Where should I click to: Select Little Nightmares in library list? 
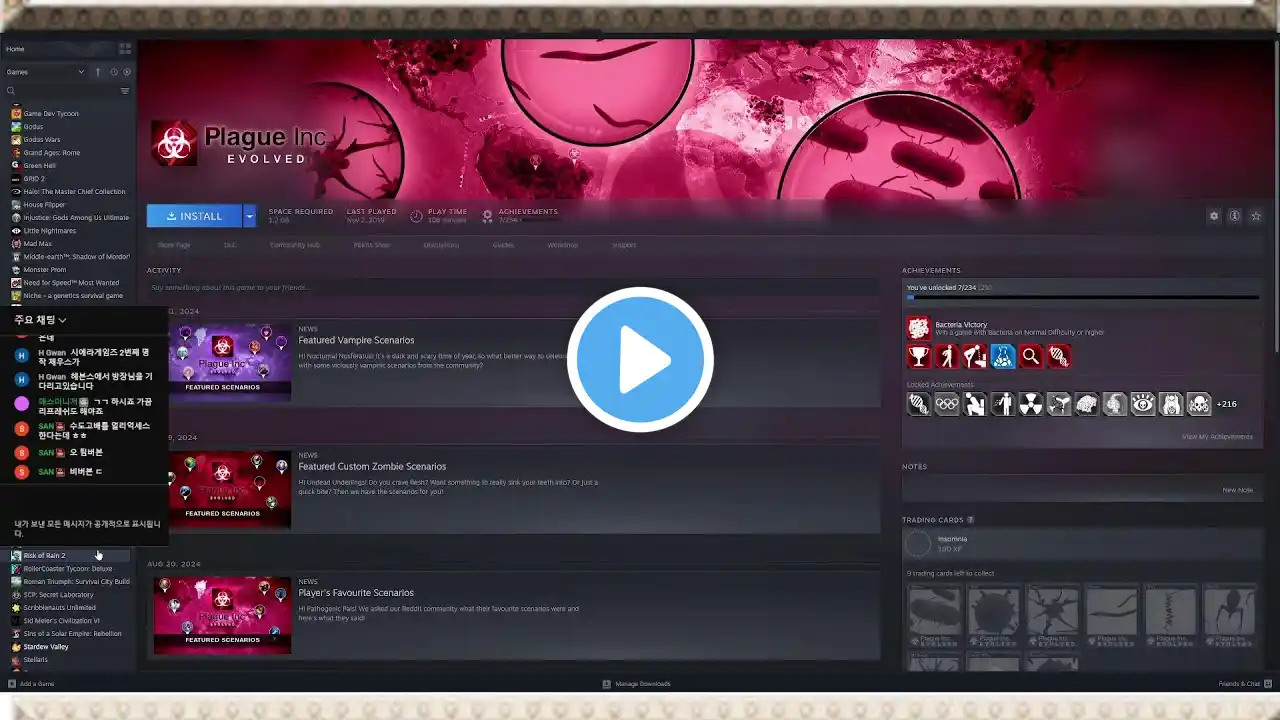point(50,231)
